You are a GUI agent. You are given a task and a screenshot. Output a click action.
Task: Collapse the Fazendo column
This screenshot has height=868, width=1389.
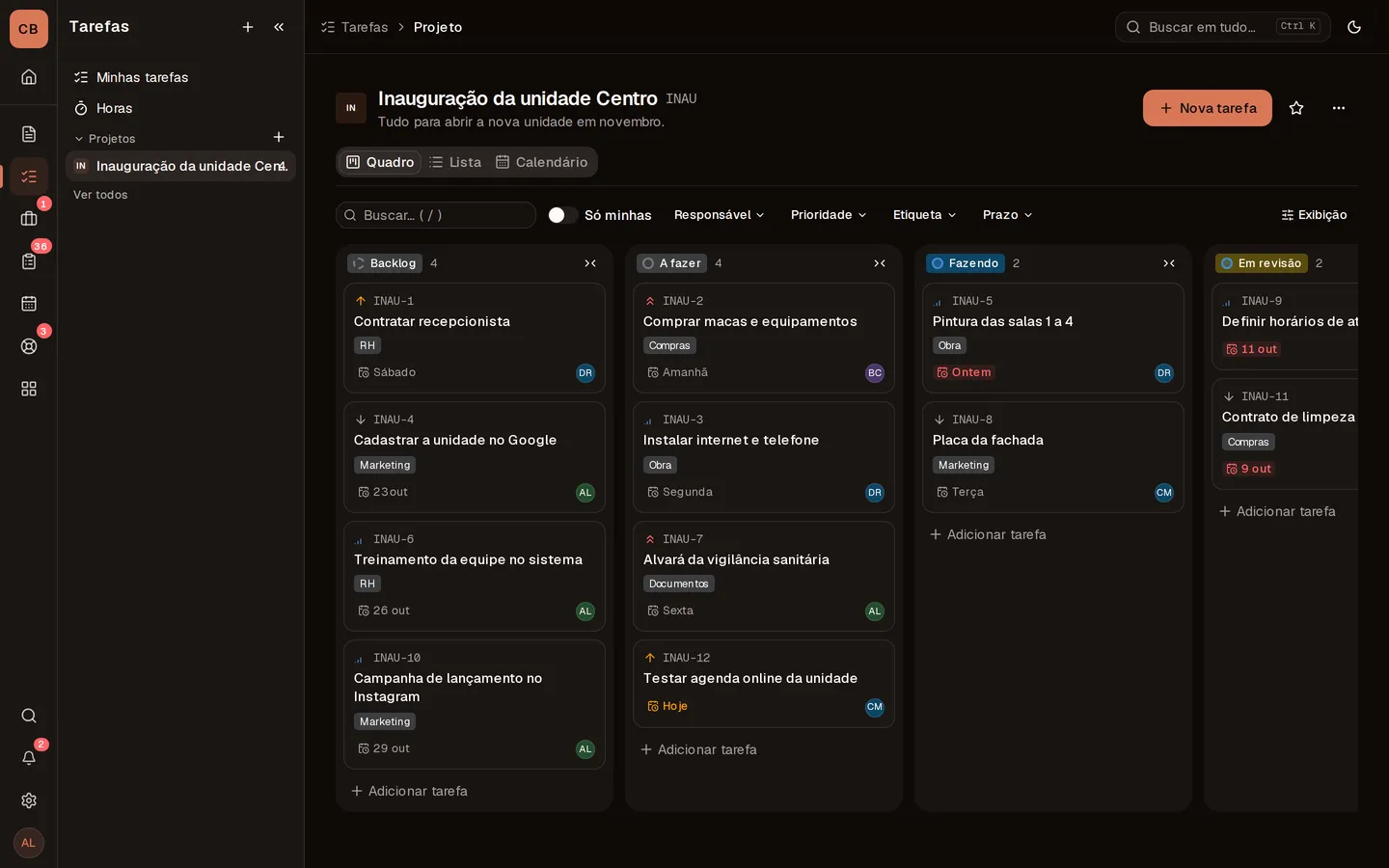pos(1169,263)
